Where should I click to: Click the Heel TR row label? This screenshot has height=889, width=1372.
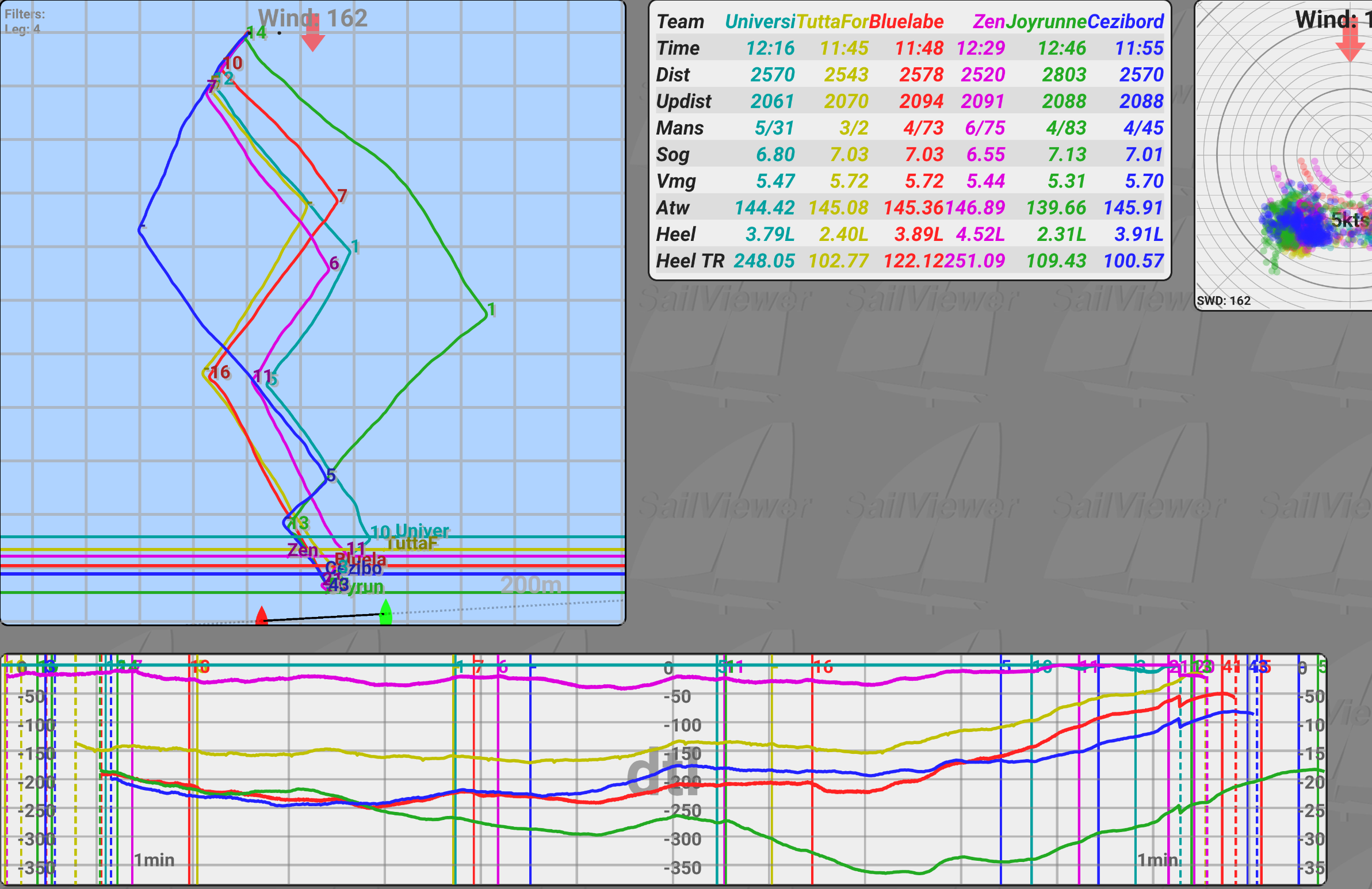tap(690, 261)
